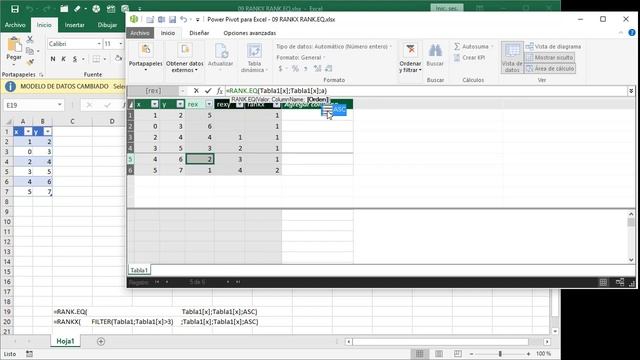
Task: Open the Portapapeles dialog launcher in Excel
Action: click(41, 75)
